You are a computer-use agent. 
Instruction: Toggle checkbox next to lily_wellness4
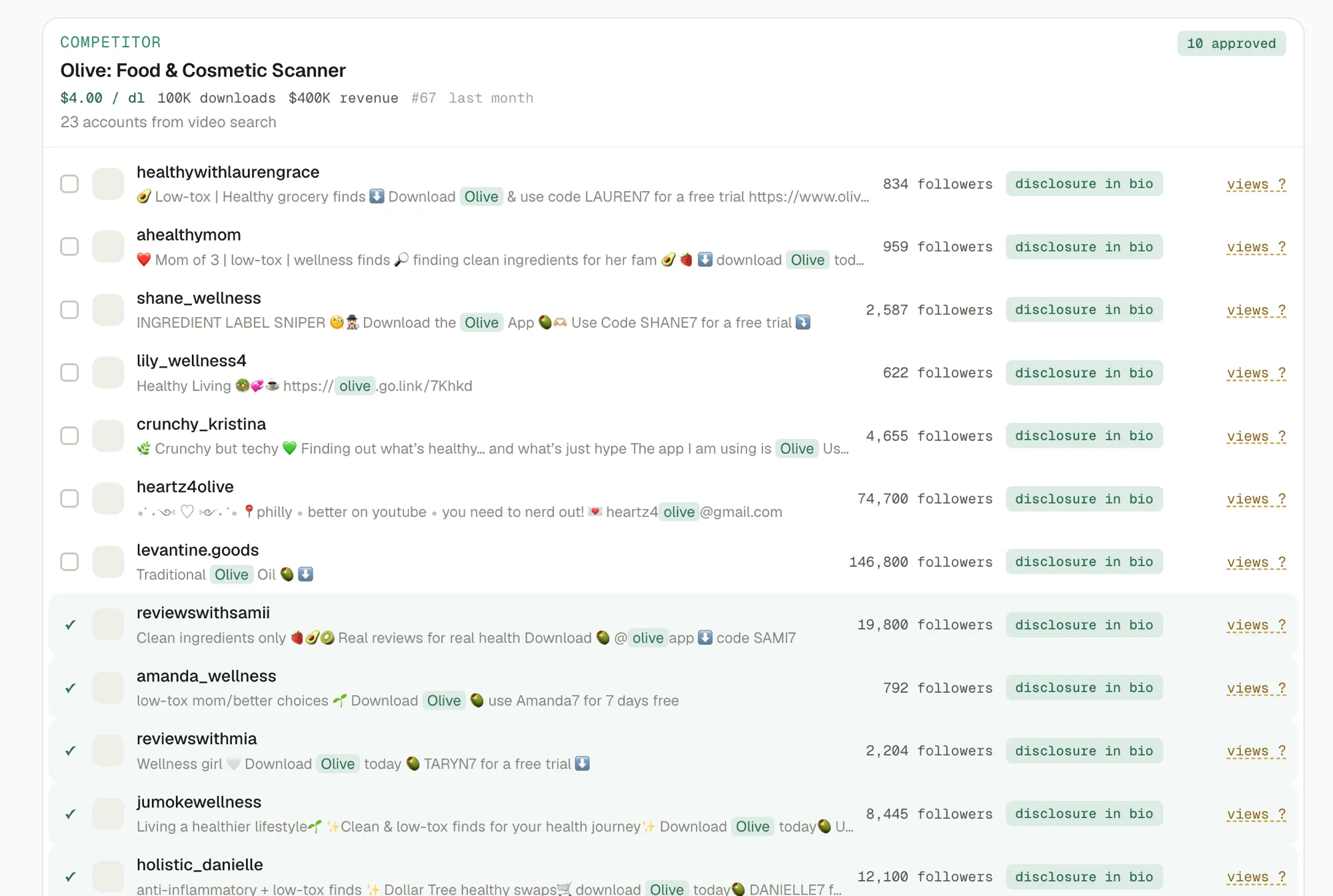tap(69, 372)
